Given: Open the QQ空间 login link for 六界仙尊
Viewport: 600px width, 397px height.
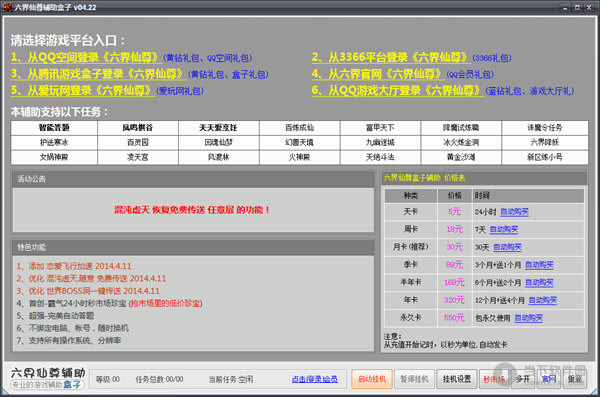Looking at the screenshot, I should (85, 57).
